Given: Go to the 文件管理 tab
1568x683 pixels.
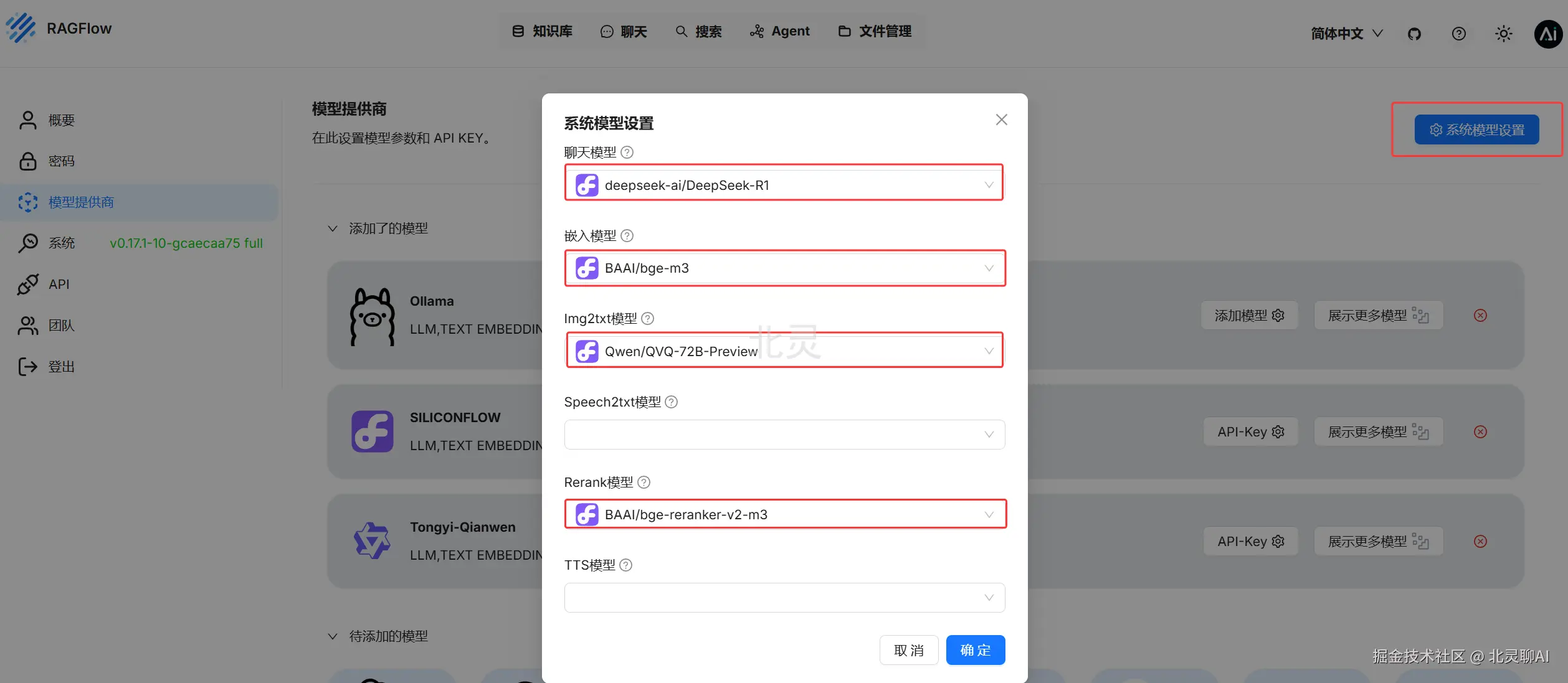Looking at the screenshot, I should coord(875,31).
